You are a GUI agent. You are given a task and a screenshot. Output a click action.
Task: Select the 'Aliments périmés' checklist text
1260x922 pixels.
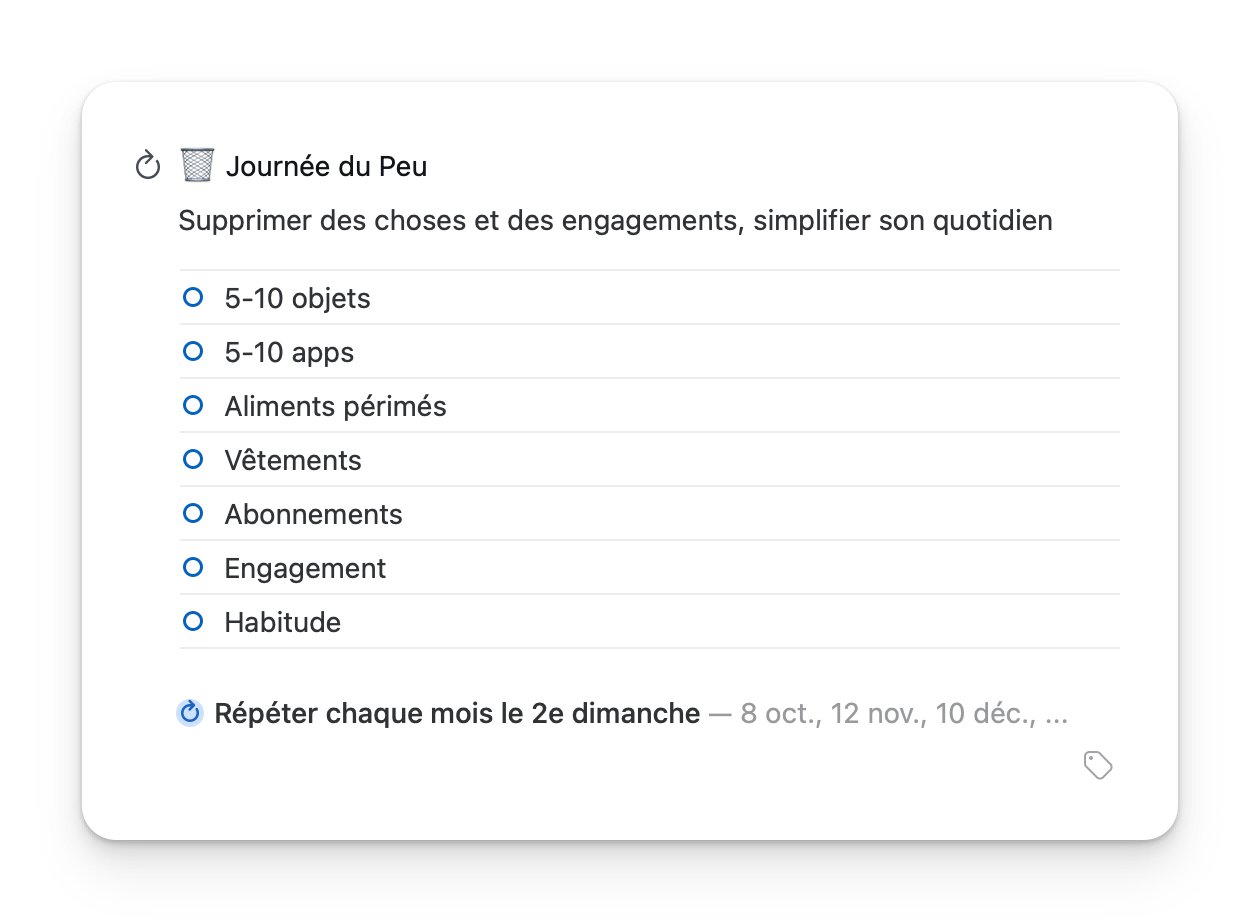[x=335, y=407]
